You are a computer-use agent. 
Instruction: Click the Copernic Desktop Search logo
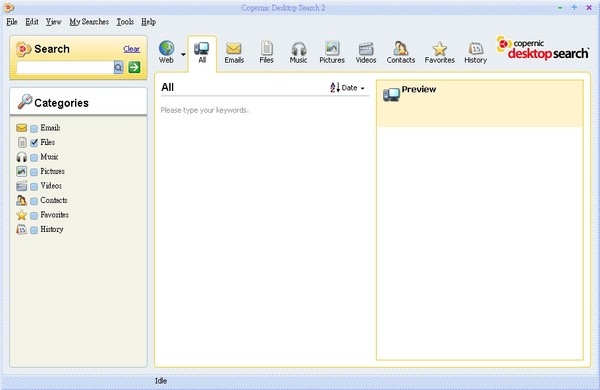point(543,49)
